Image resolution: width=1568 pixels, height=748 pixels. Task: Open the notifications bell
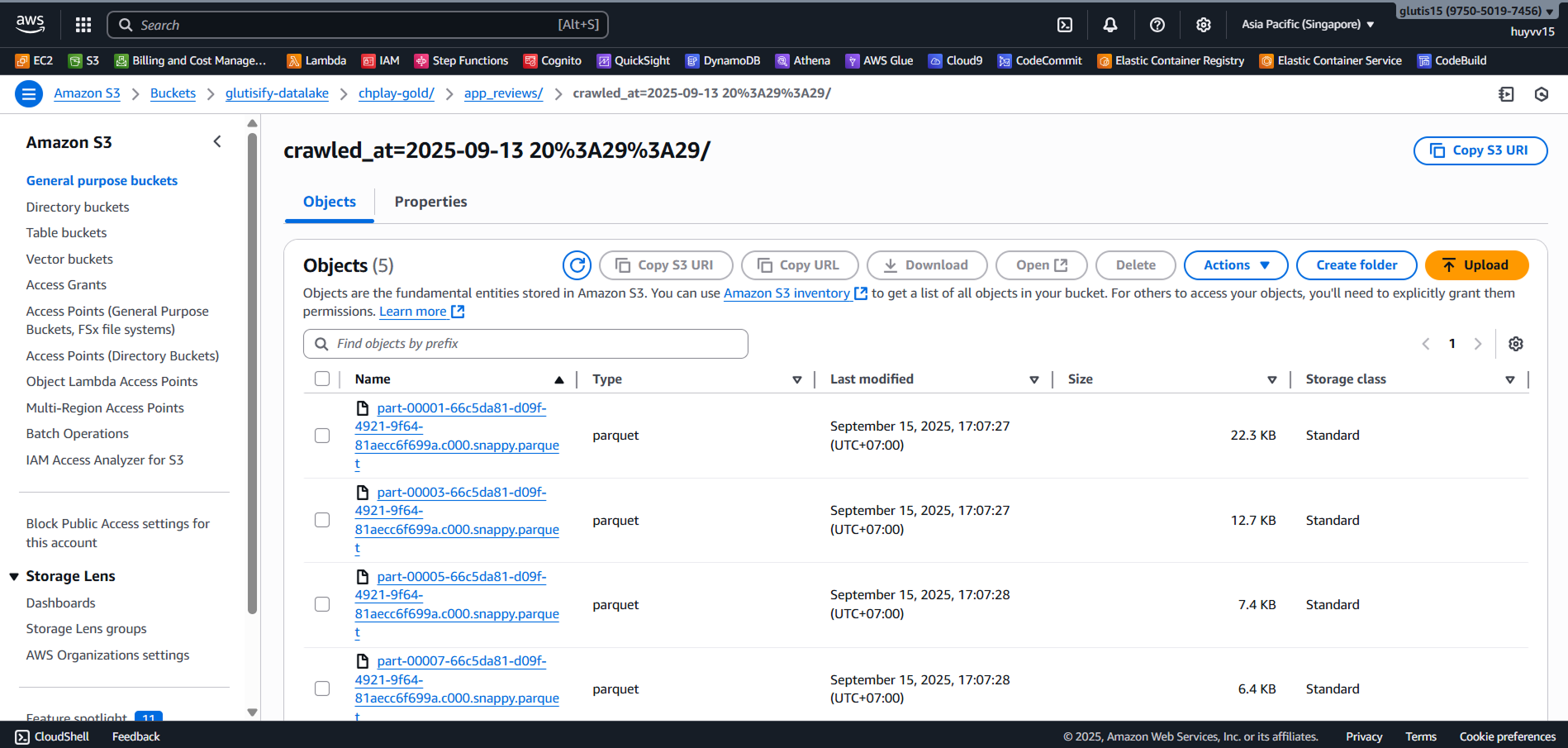click(x=1110, y=25)
